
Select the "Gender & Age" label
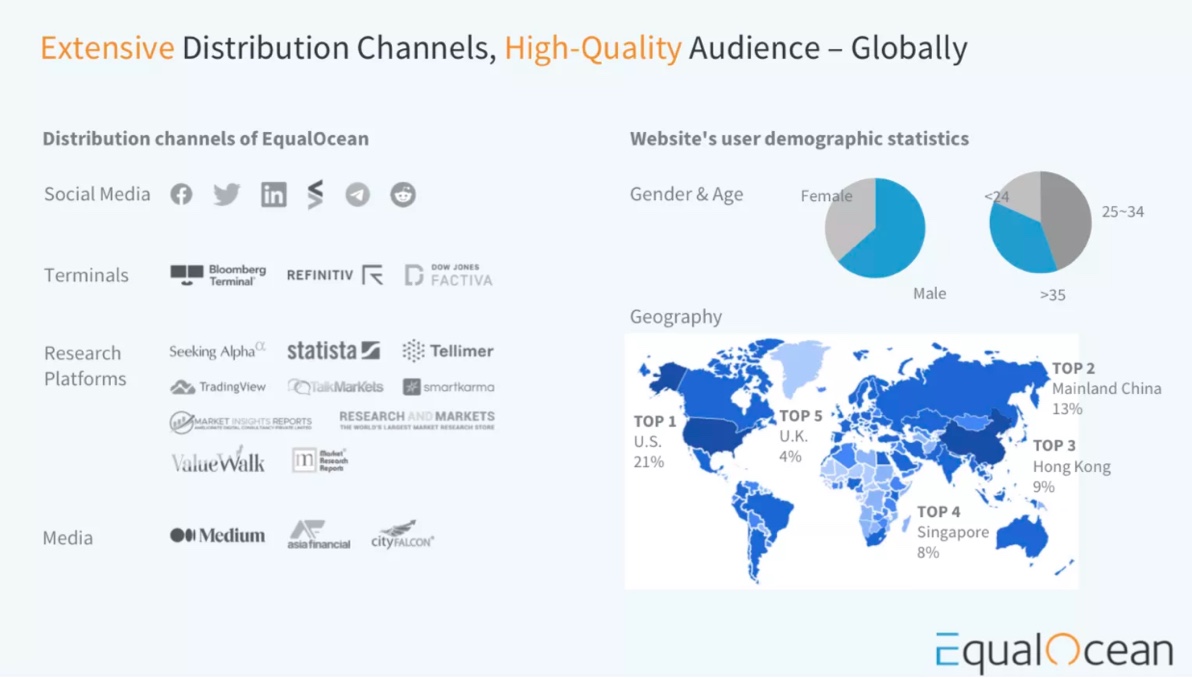point(686,195)
